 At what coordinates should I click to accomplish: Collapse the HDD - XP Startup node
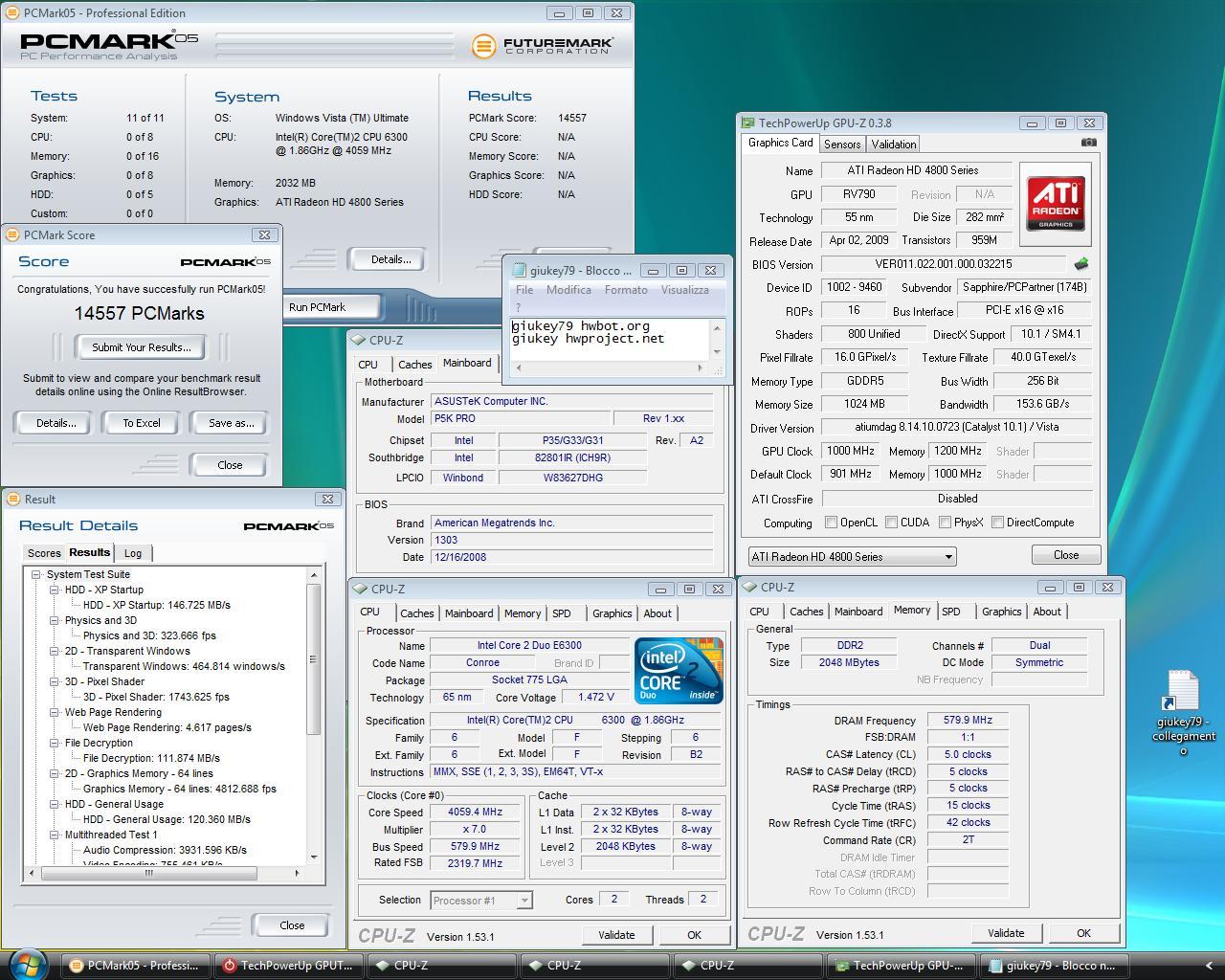tap(55, 590)
